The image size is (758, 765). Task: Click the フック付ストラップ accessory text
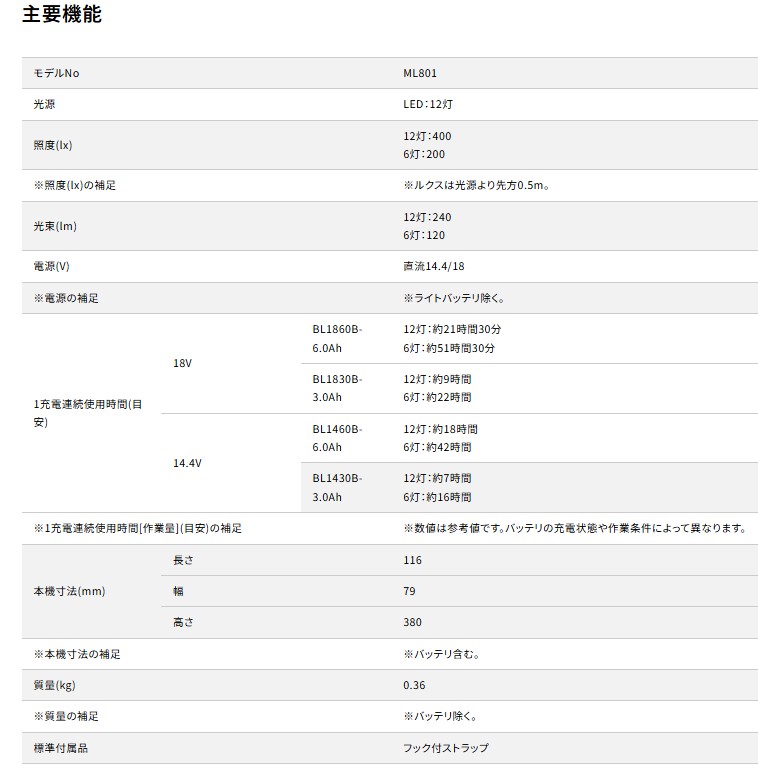tap(446, 748)
